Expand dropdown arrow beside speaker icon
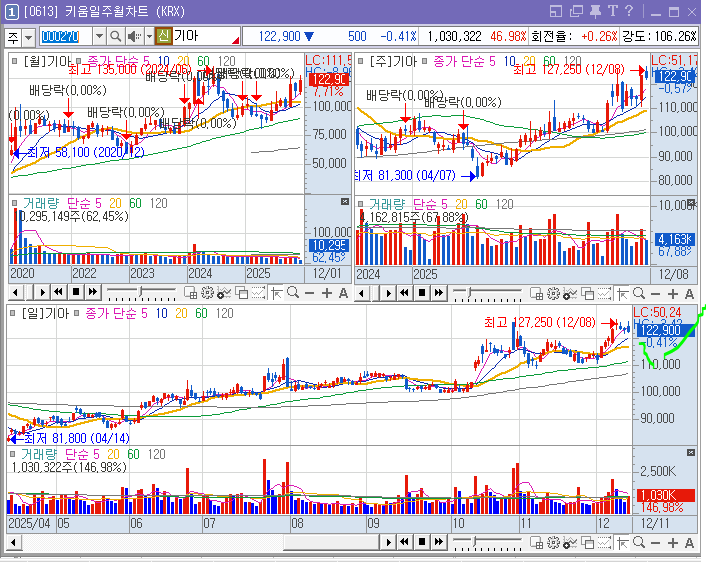This screenshot has height=562, width=706. (149, 36)
